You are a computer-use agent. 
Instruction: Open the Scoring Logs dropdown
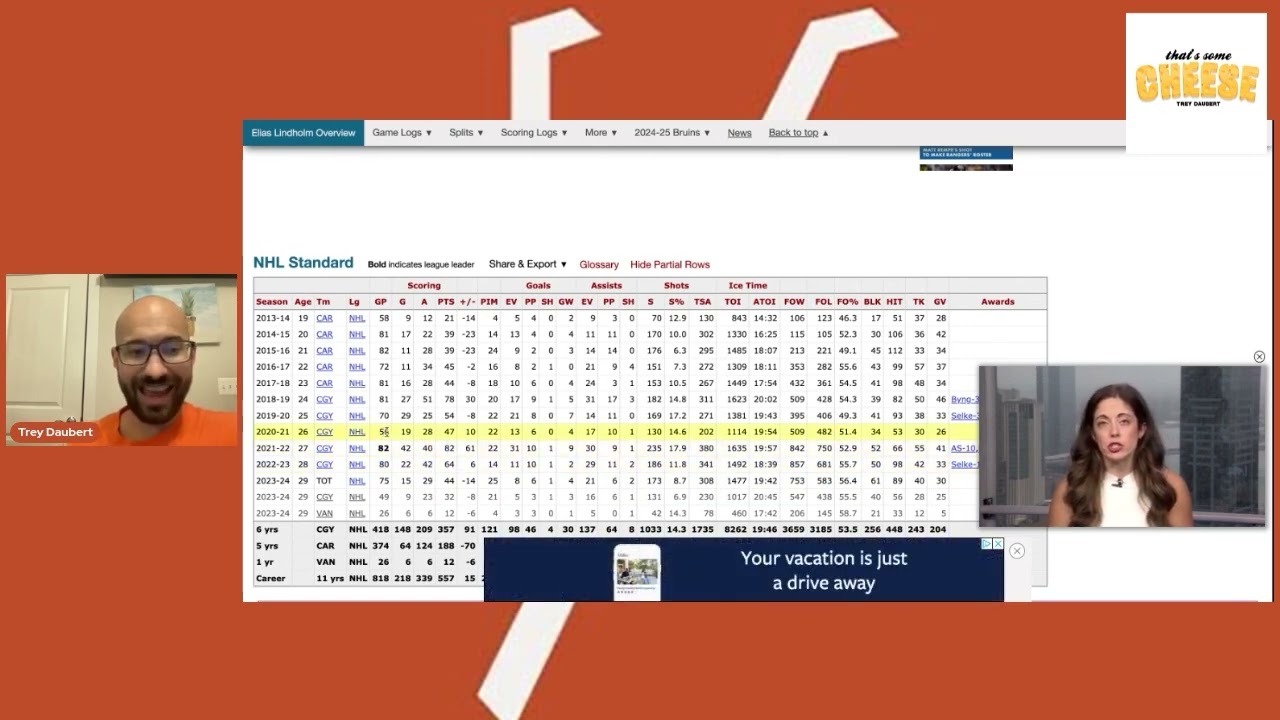coord(534,133)
